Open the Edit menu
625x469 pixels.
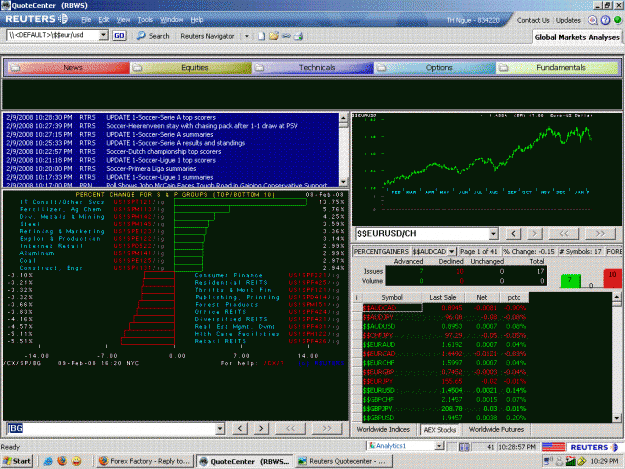click(x=104, y=20)
